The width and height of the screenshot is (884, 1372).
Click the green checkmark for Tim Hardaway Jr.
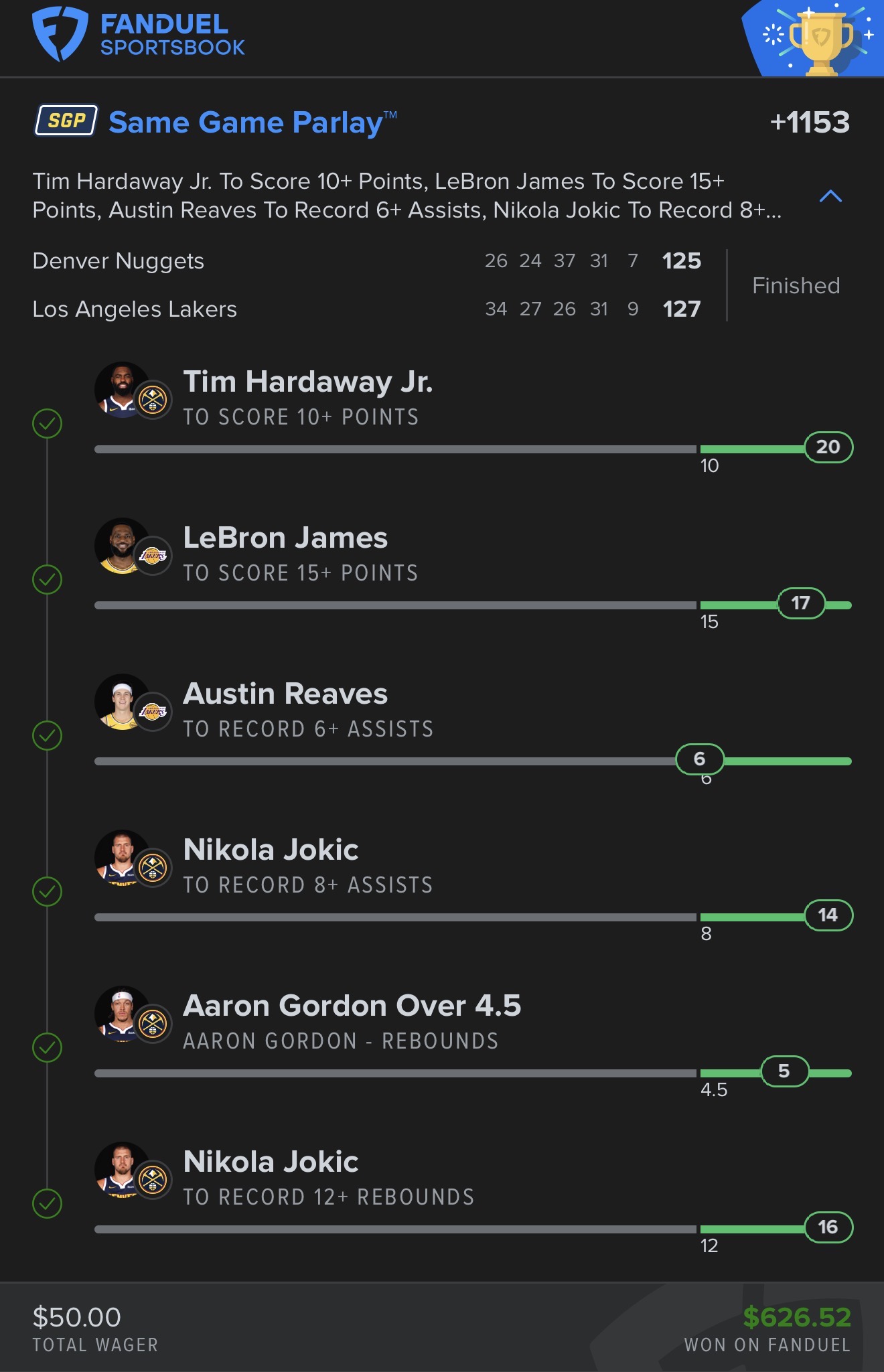tap(48, 423)
